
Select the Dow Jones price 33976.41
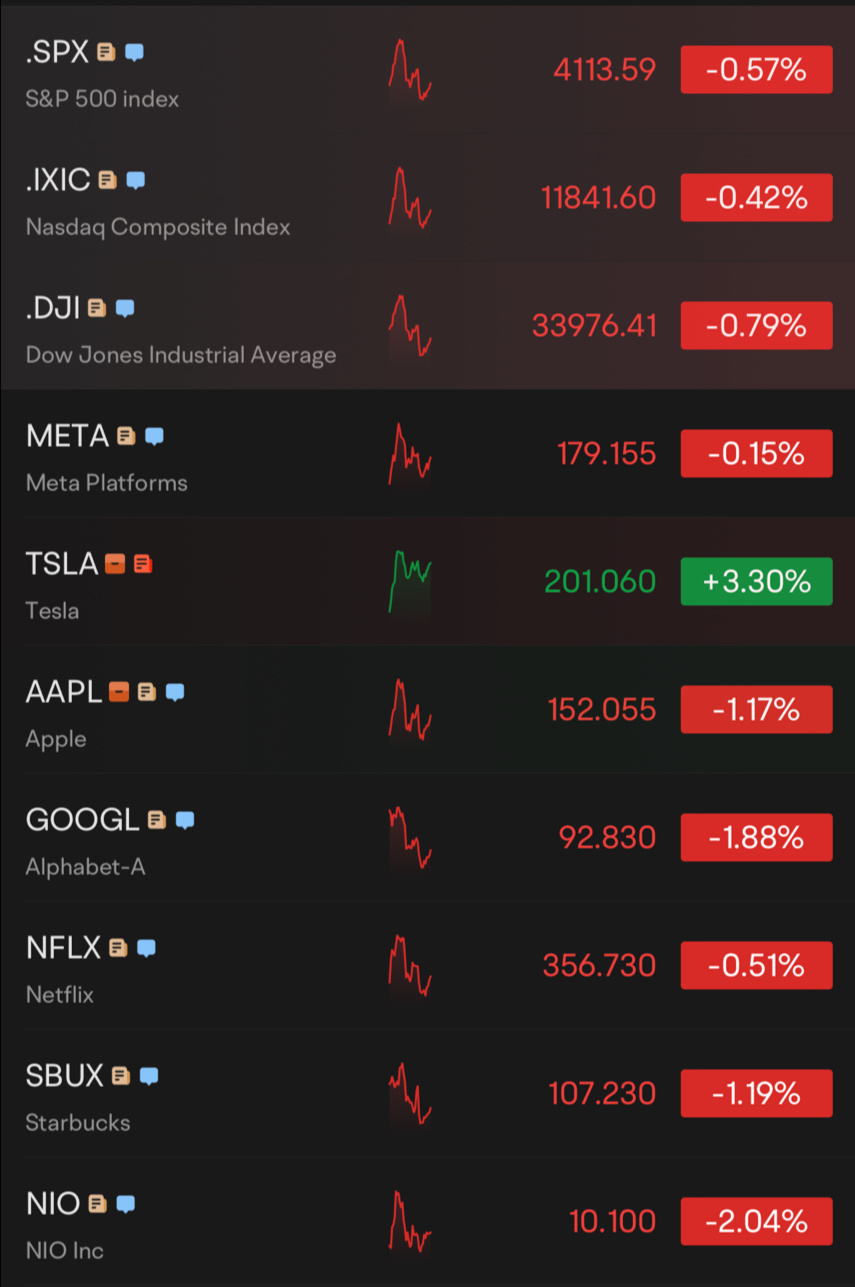(594, 326)
